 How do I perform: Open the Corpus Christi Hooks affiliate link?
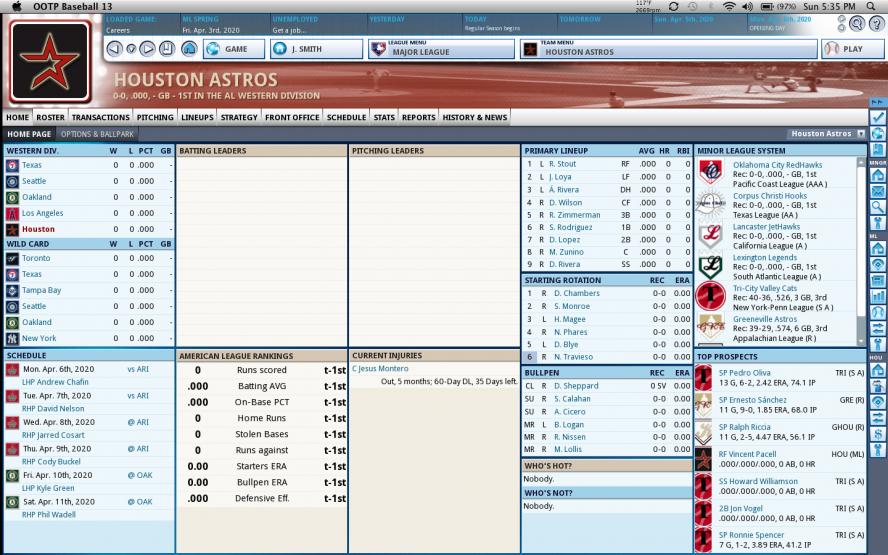(x=770, y=196)
